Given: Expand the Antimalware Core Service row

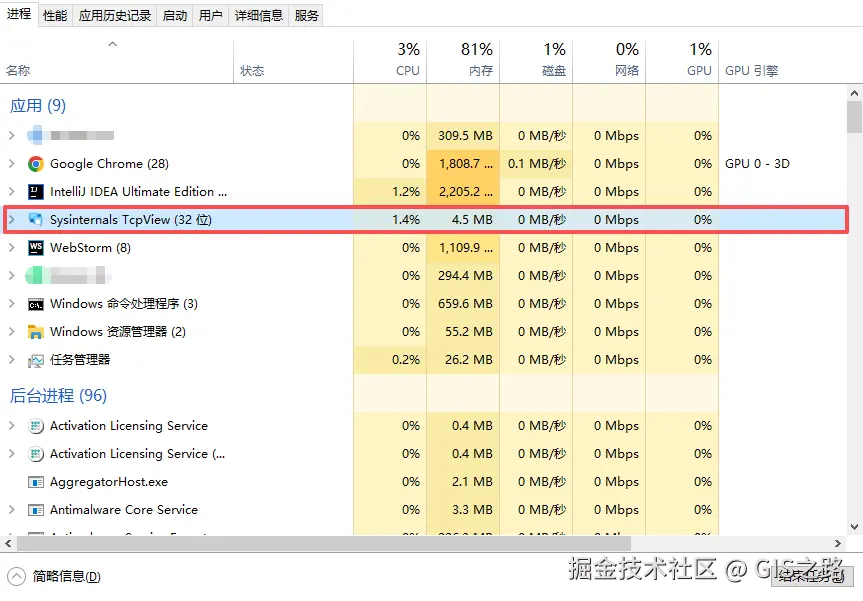Looking at the screenshot, I should [12, 510].
